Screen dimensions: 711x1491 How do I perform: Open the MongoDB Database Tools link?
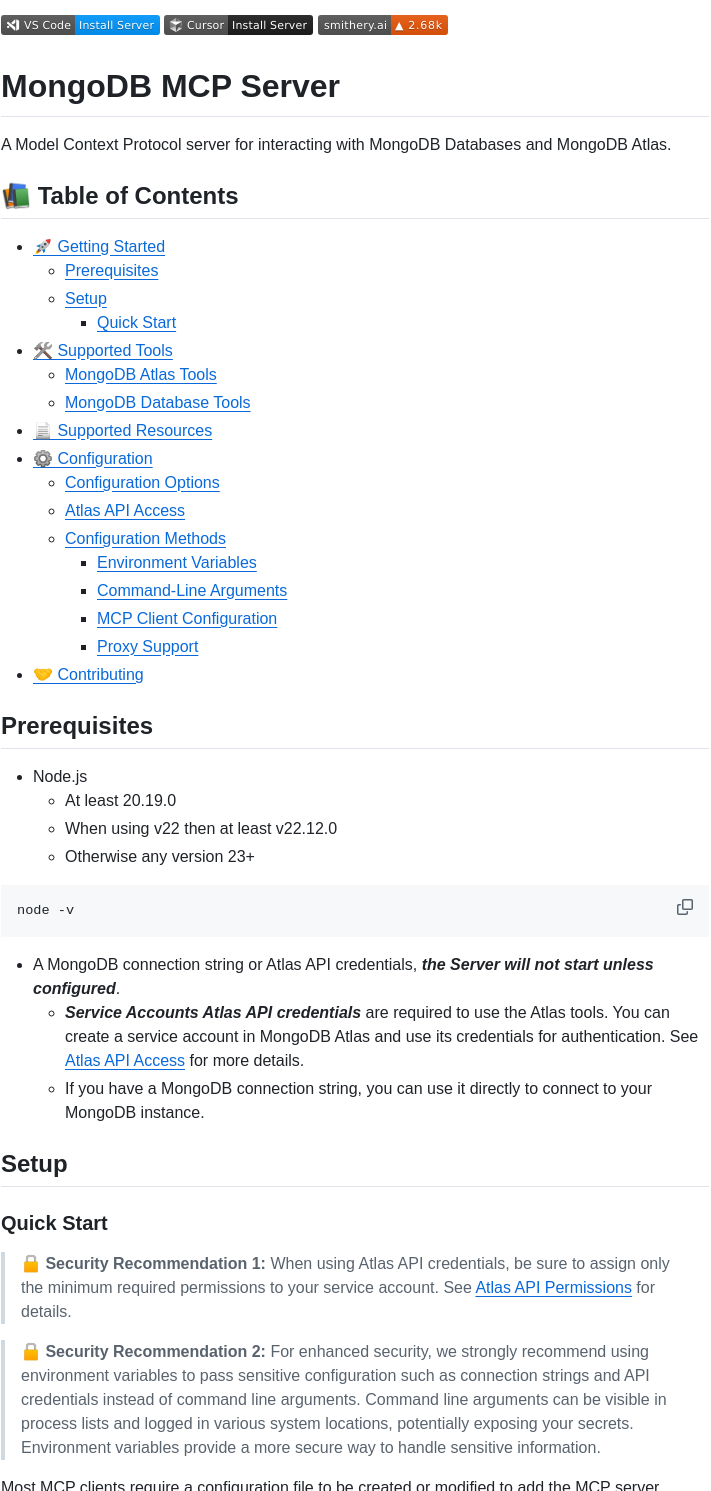pyautogui.click(x=157, y=402)
